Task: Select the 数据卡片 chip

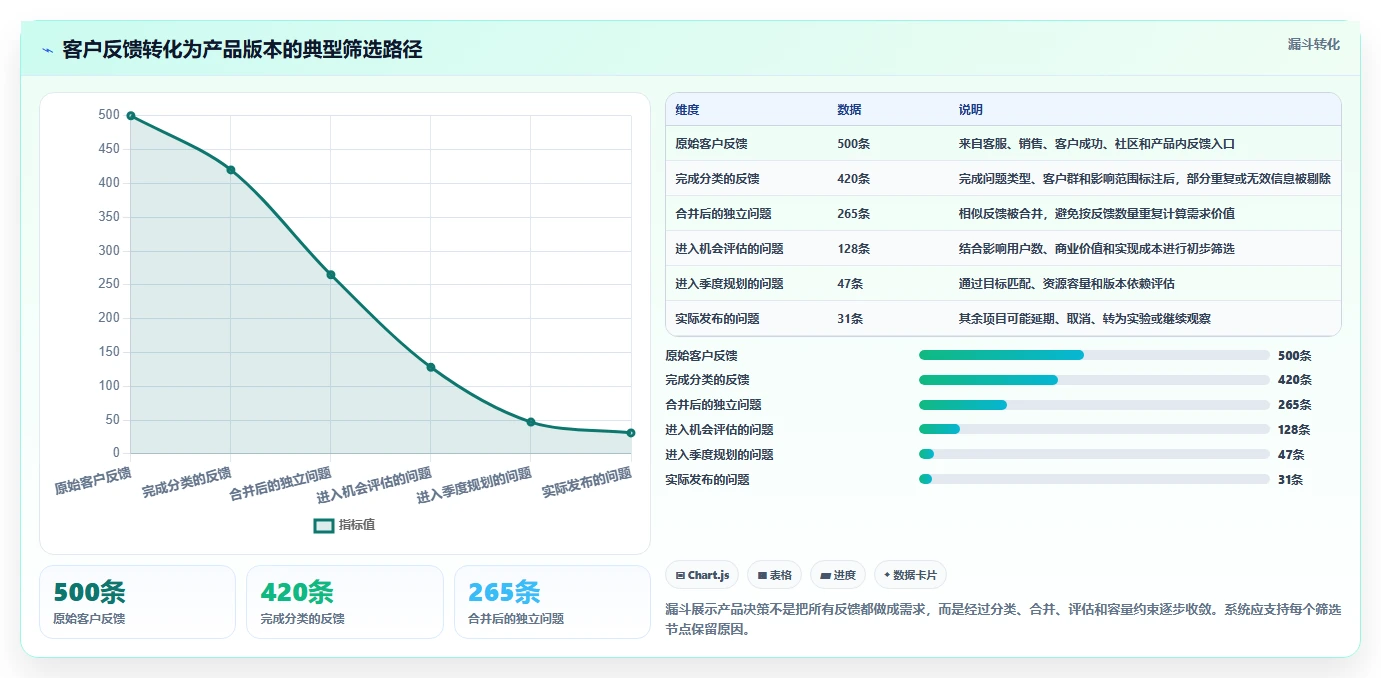Action: tap(910, 575)
